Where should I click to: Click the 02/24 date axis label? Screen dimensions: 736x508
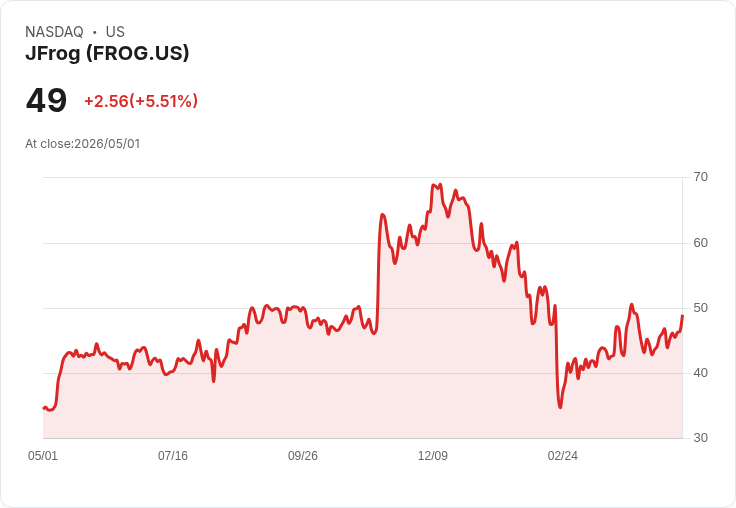[563, 455]
